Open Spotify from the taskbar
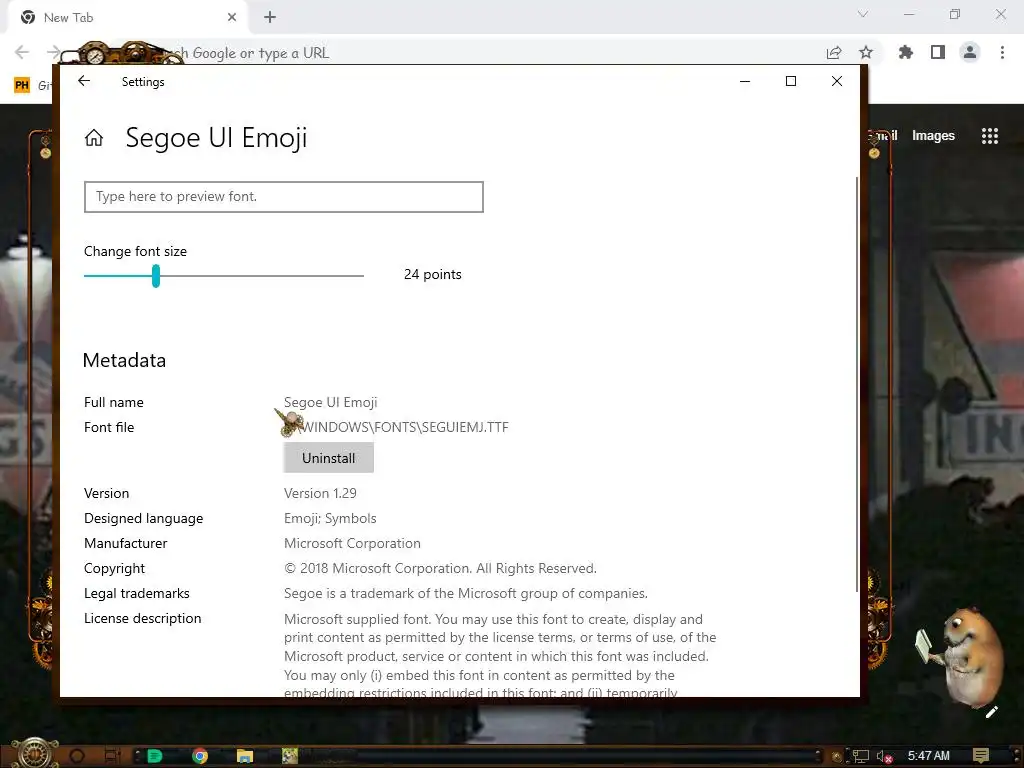The width and height of the screenshot is (1024, 768). pos(155,756)
